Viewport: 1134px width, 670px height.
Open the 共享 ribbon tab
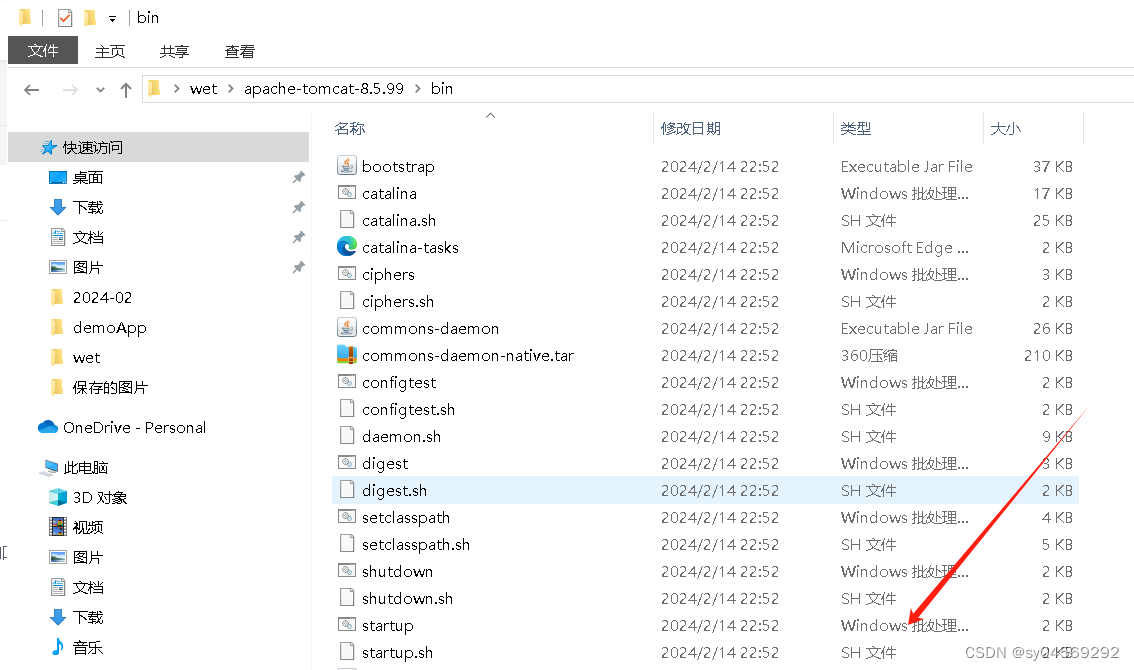(174, 51)
